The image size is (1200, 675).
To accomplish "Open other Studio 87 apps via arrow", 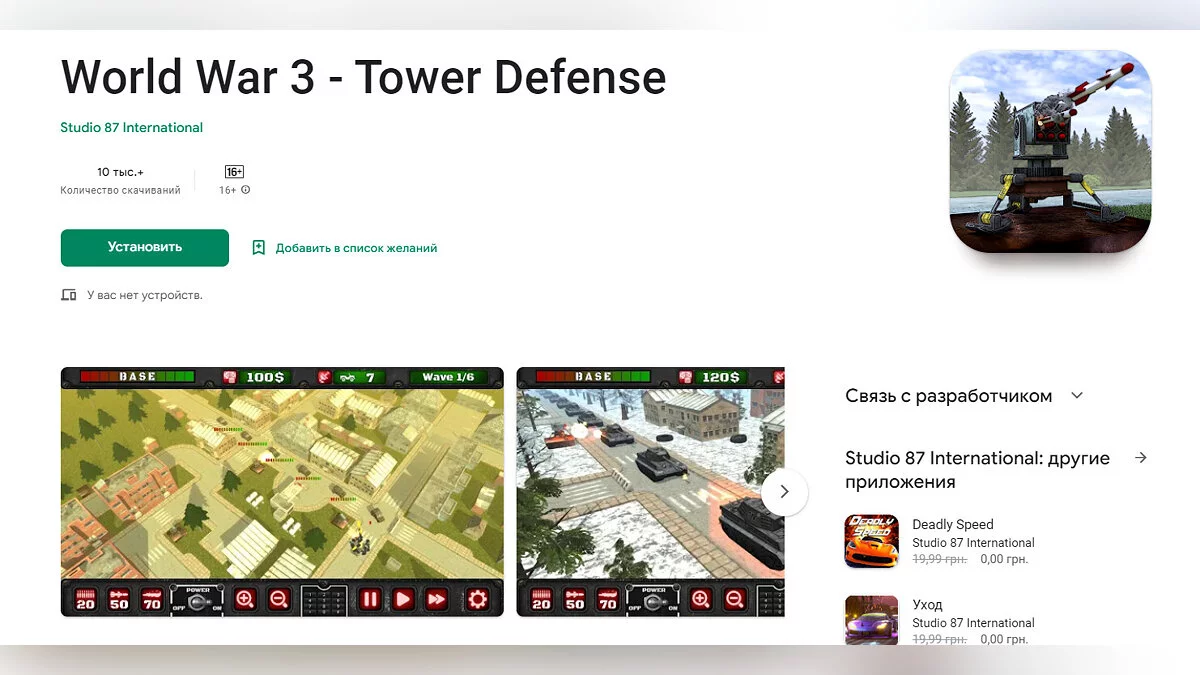I will pos(1141,458).
